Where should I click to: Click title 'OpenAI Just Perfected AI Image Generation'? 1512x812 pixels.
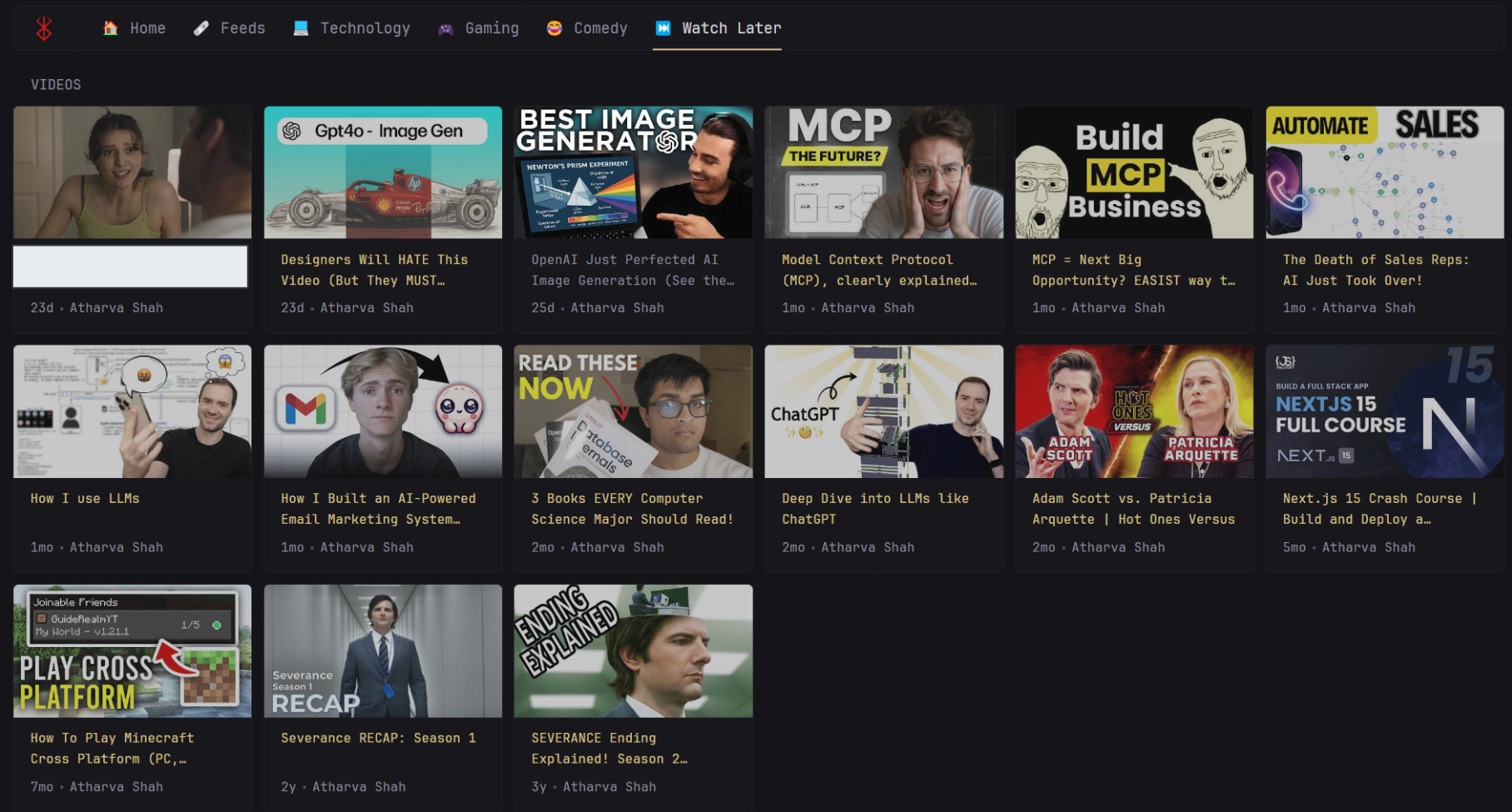point(633,270)
